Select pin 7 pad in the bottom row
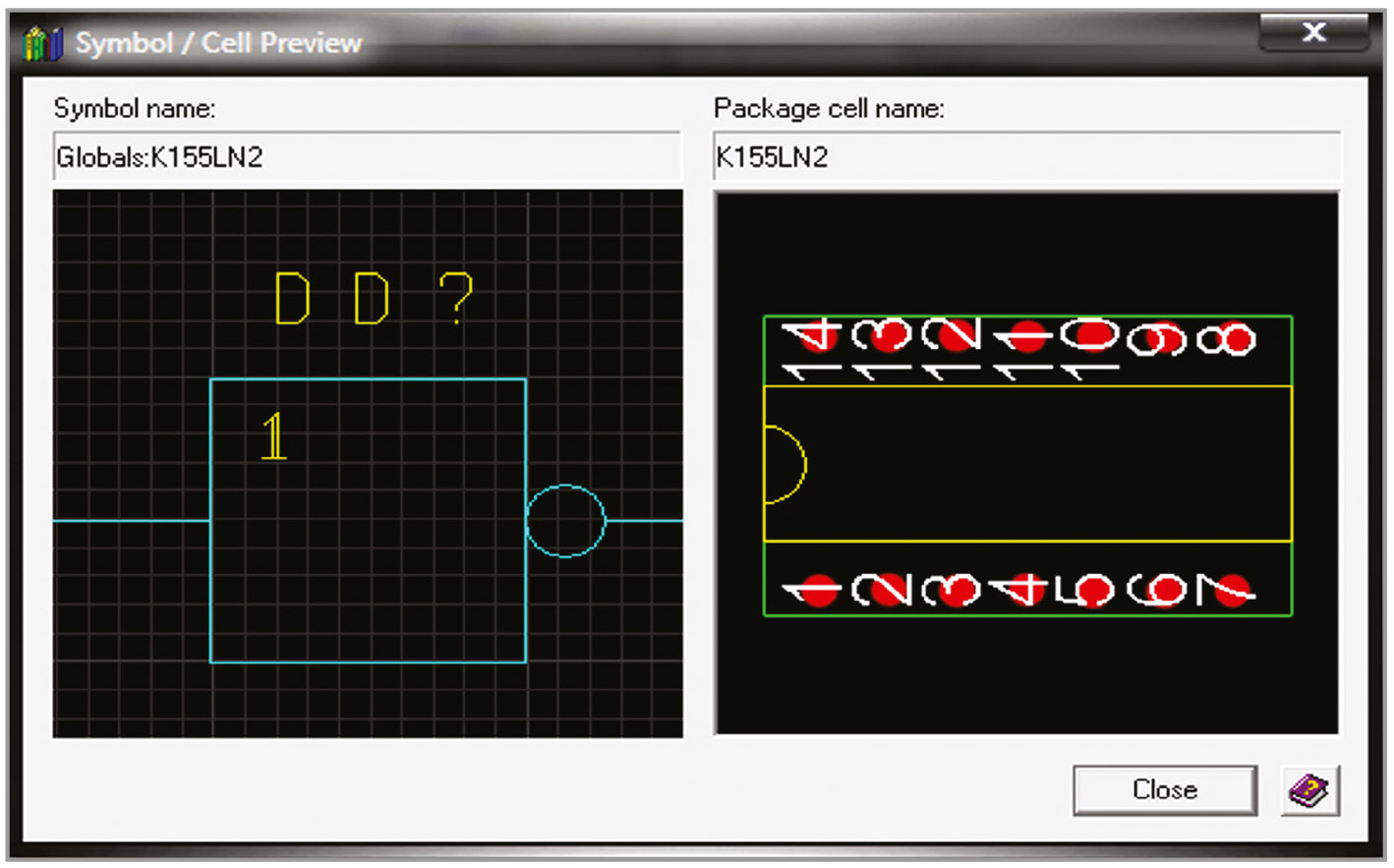Viewport: 1394px width, 868px height. 1233,590
